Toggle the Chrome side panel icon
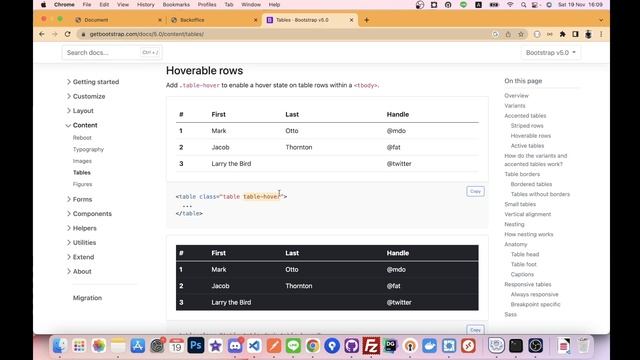640x360 pixels. click(x=576, y=34)
